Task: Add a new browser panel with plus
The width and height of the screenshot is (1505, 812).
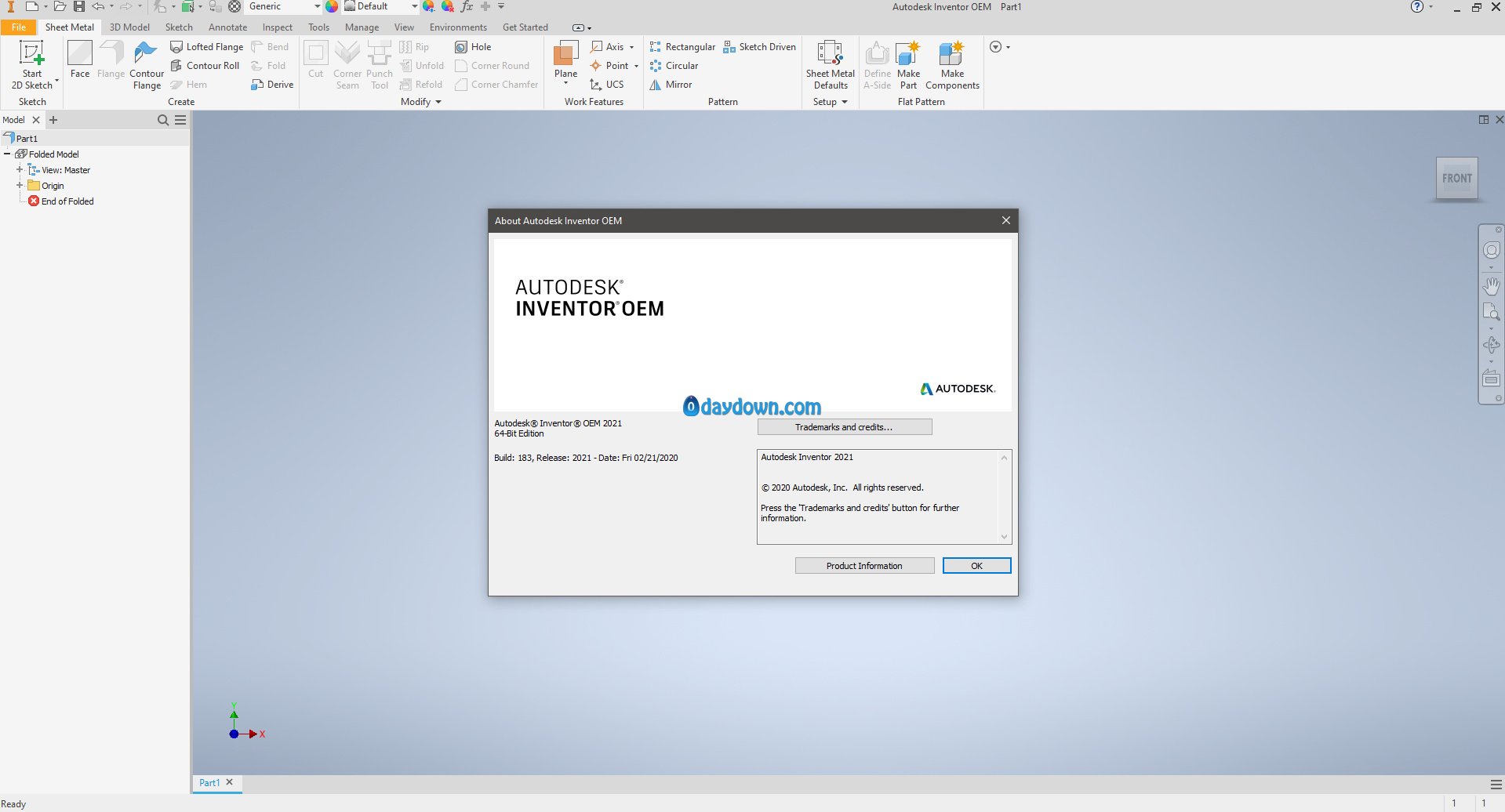Action: 53,120
